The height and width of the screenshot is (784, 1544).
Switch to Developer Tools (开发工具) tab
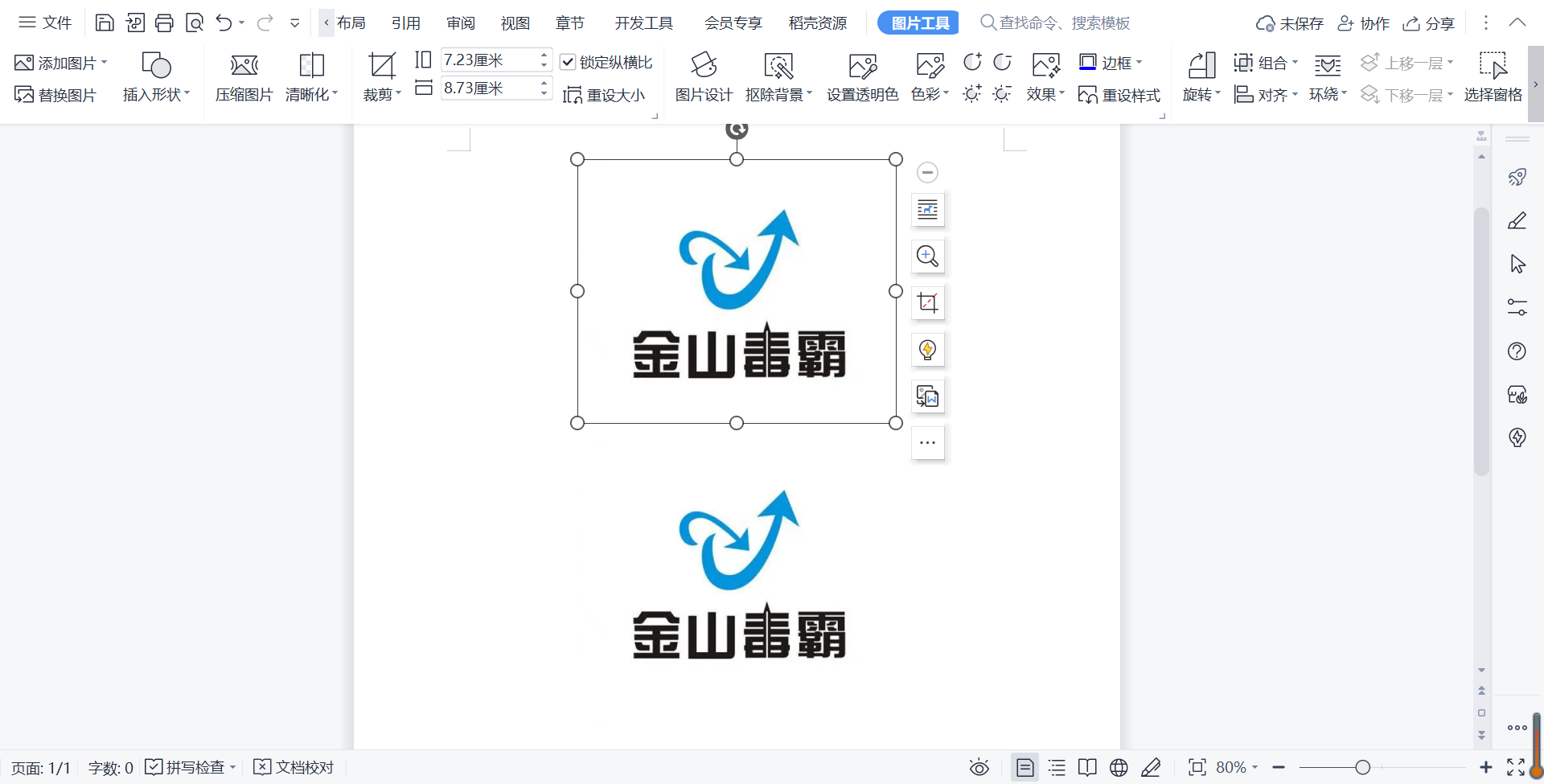tap(644, 23)
